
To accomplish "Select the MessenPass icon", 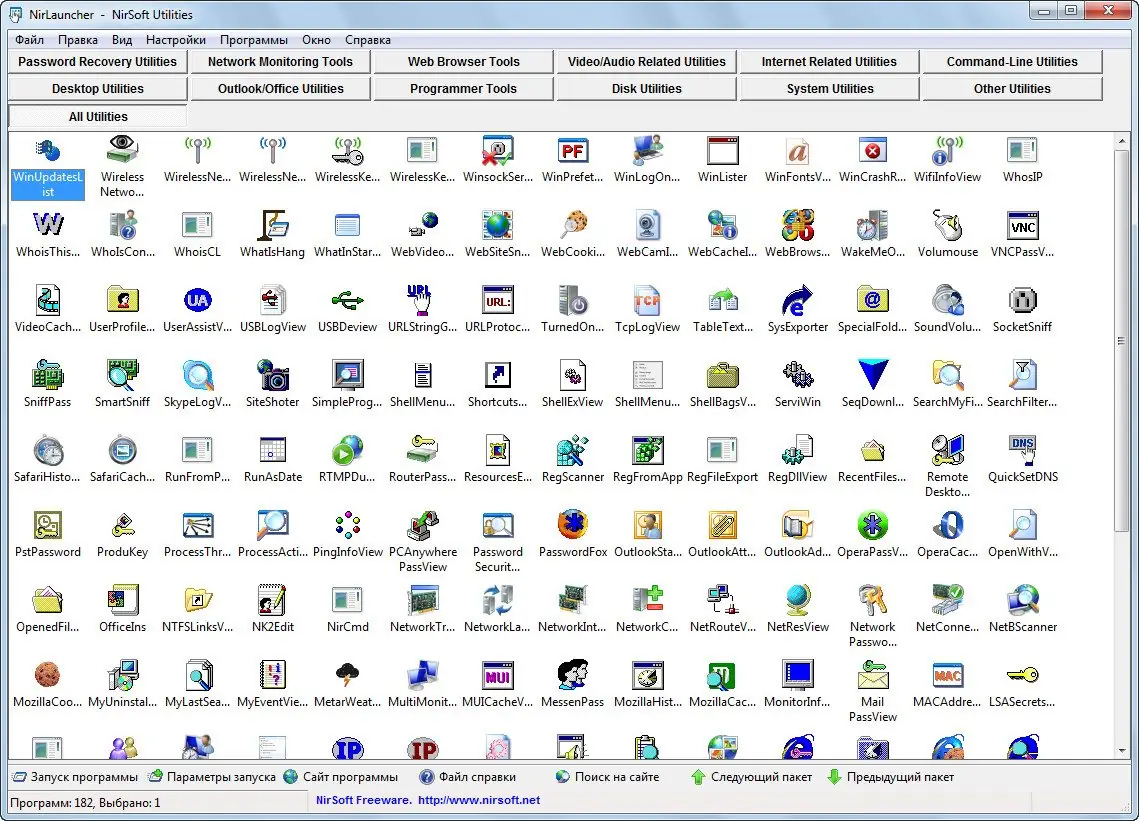I will tap(572, 675).
